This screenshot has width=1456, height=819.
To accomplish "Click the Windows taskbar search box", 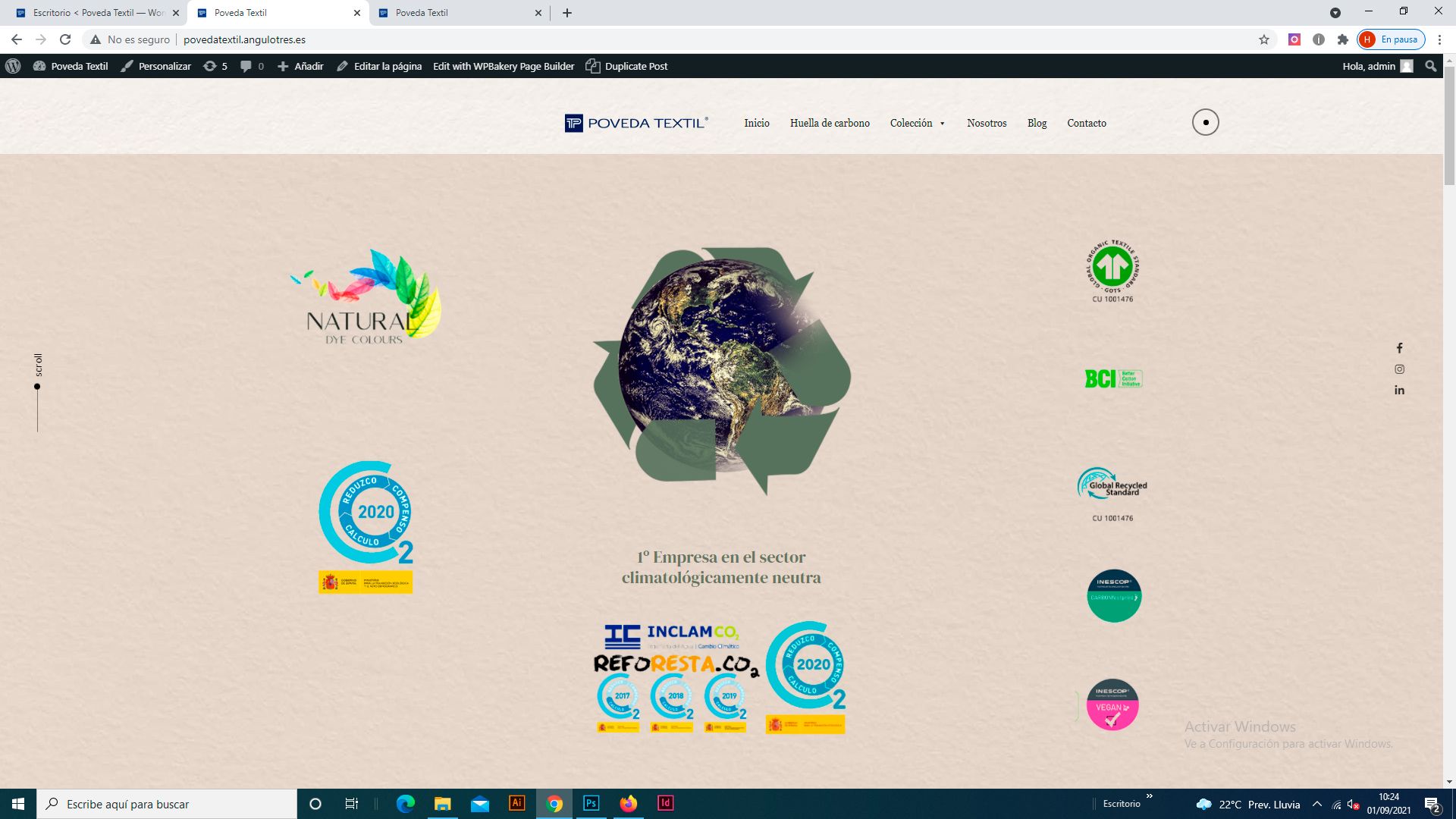I will coord(167,804).
